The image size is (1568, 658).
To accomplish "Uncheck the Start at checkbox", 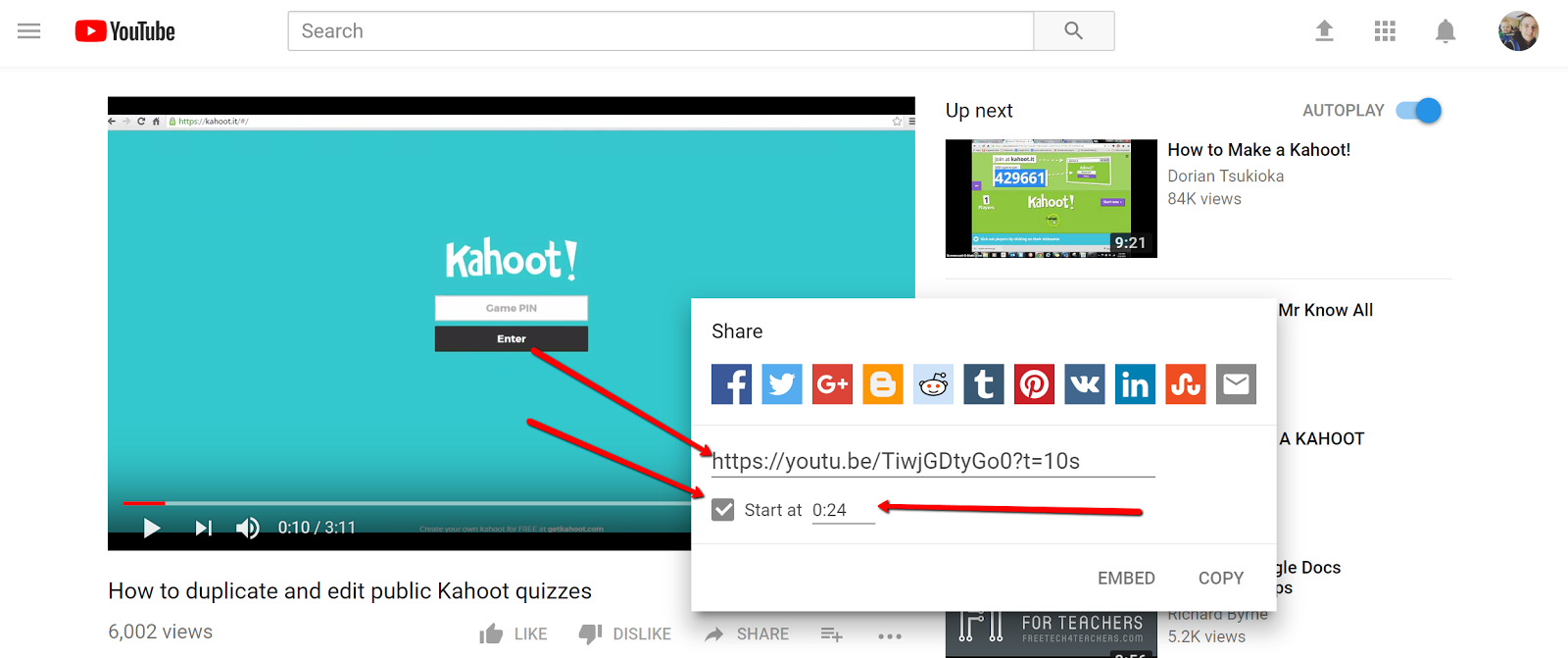I will click(723, 510).
